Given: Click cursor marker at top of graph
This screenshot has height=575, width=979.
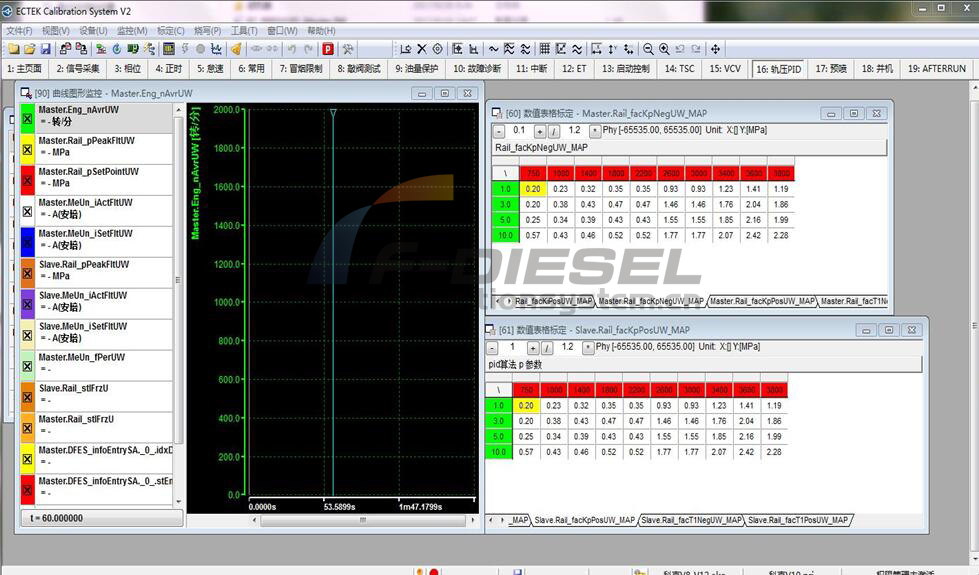Looking at the screenshot, I should click(x=333, y=113).
